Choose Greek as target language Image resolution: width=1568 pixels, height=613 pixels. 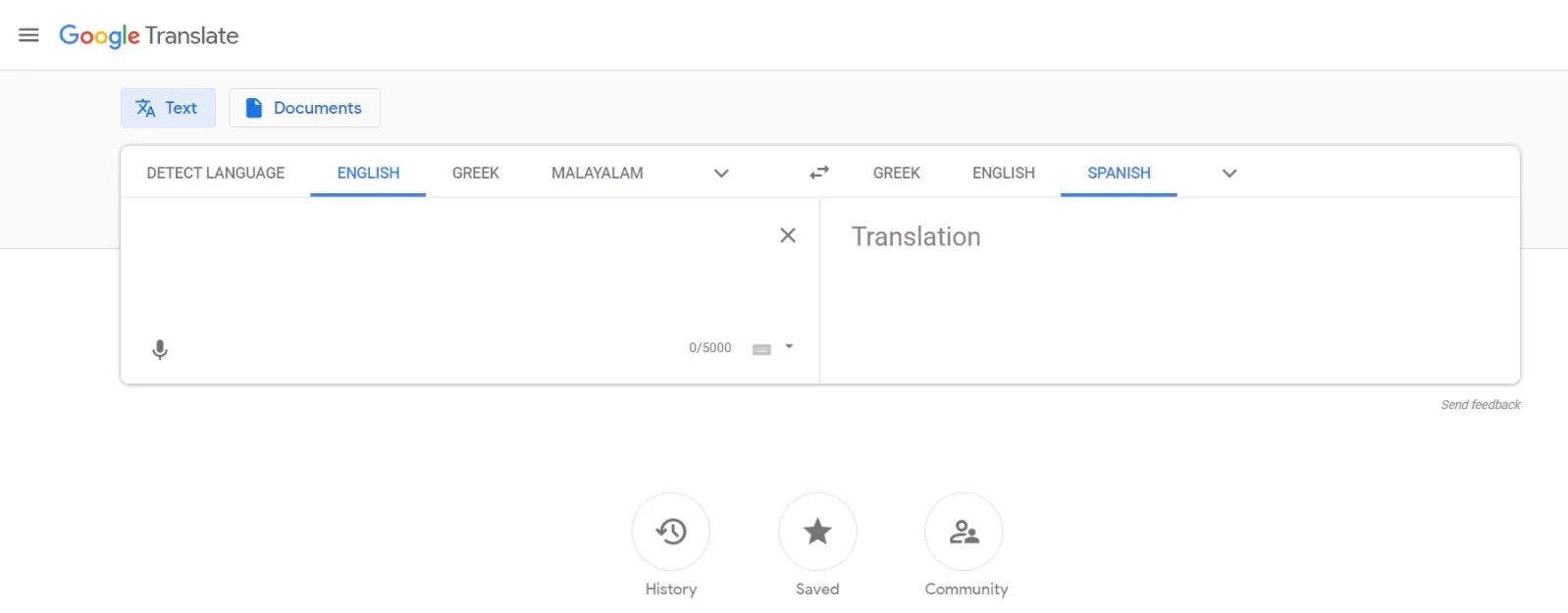pos(897,173)
